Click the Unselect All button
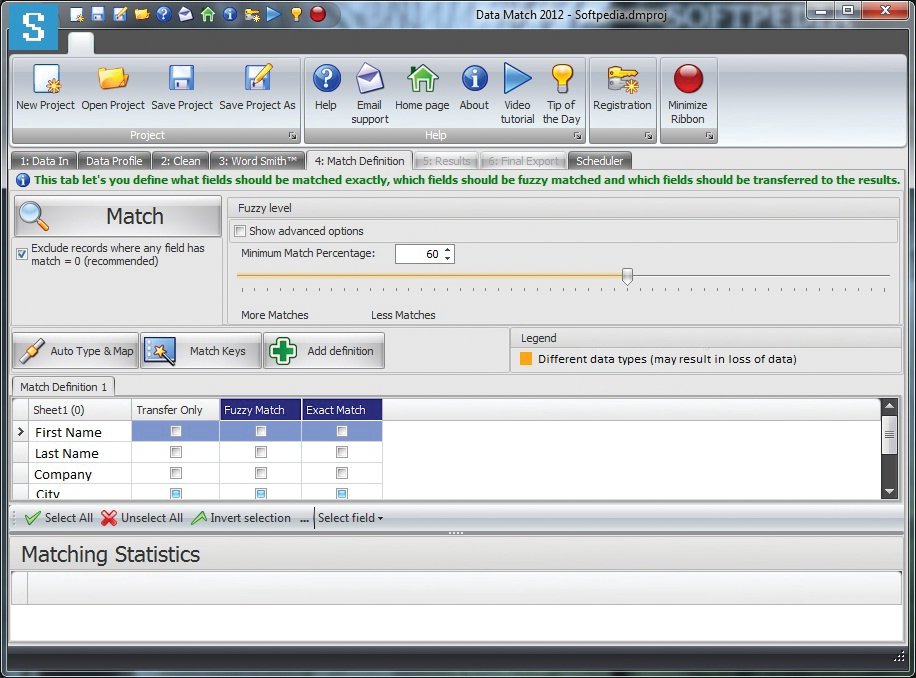 pos(142,518)
